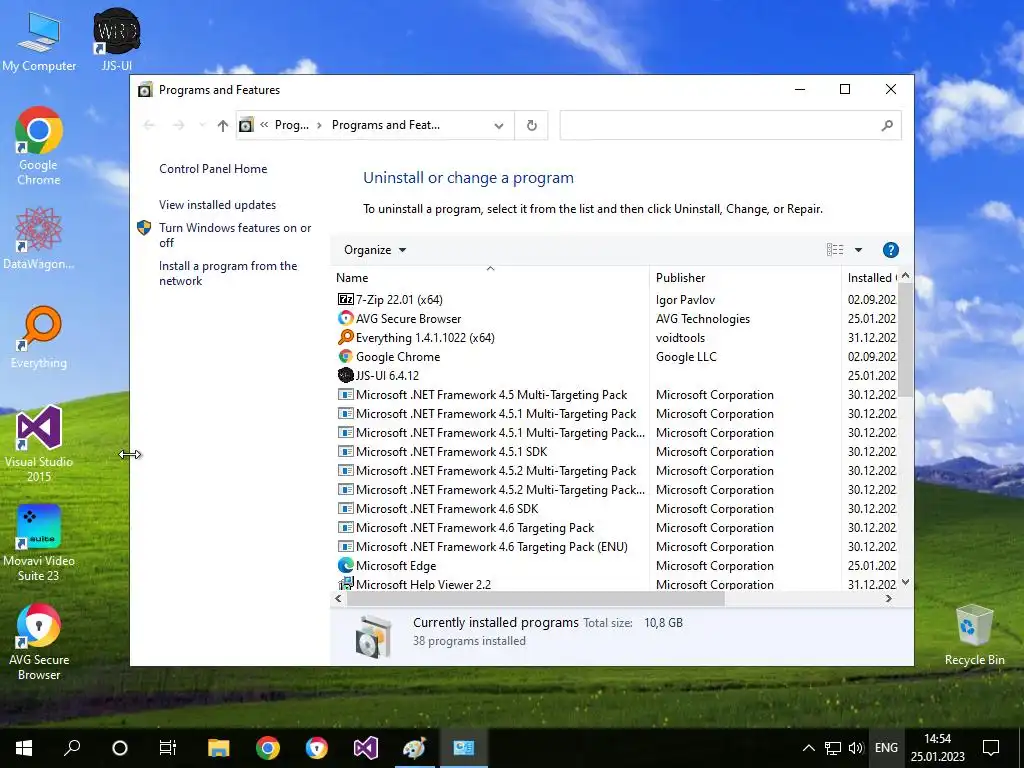Open the network icon in system tray
This screenshot has height=768, width=1024.
click(x=833, y=748)
